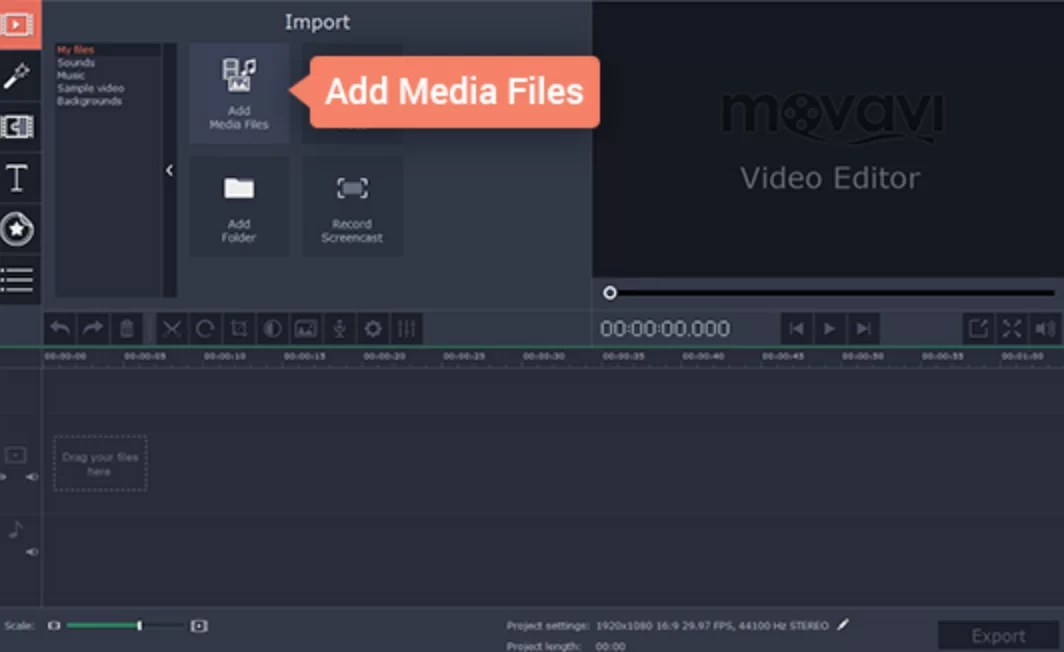Collapse the category panel with chevron
Screen dimensions: 1064x652
(x=170, y=170)
